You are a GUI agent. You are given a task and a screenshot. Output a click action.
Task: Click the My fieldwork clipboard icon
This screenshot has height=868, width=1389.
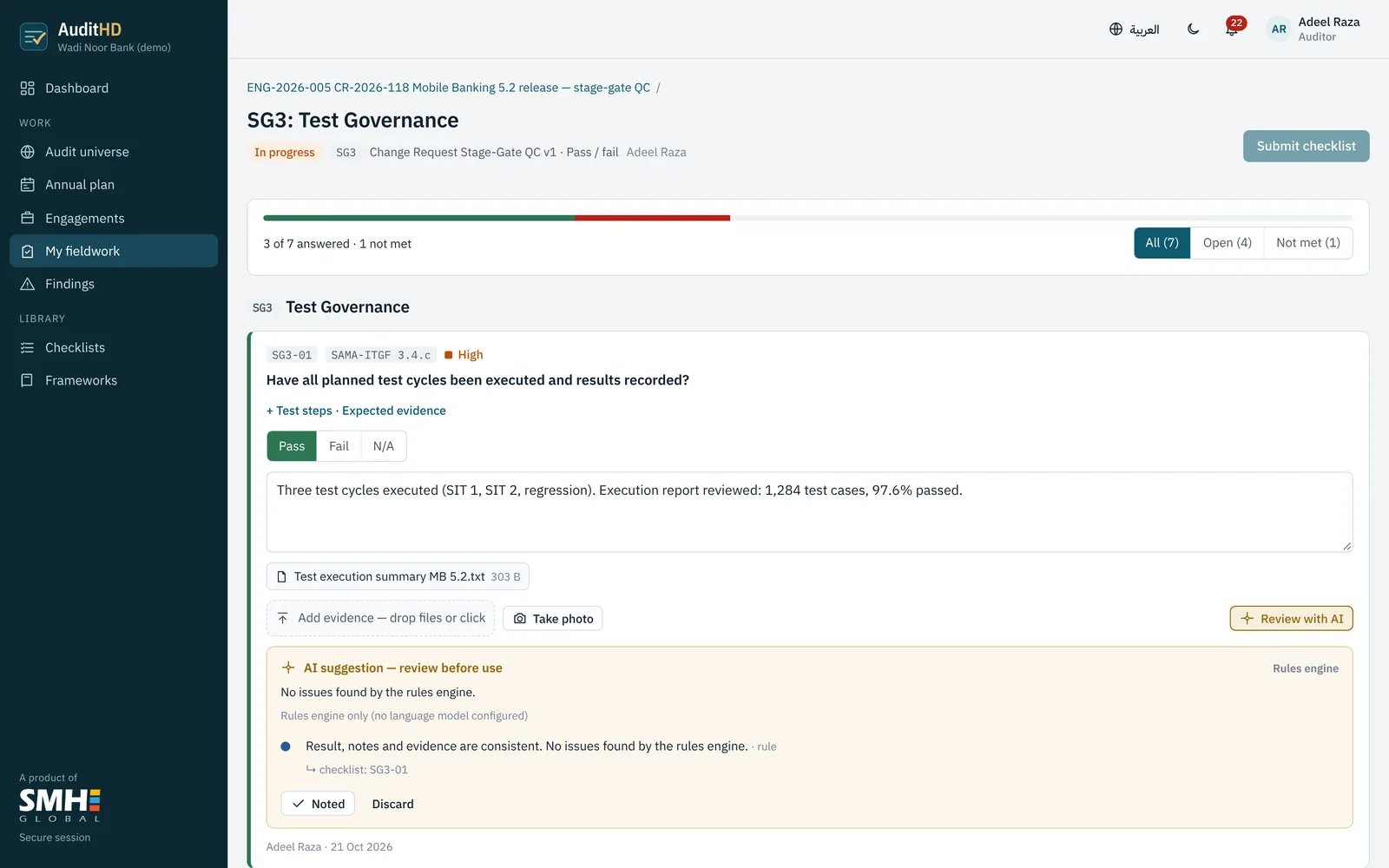[x=28, y=251]
